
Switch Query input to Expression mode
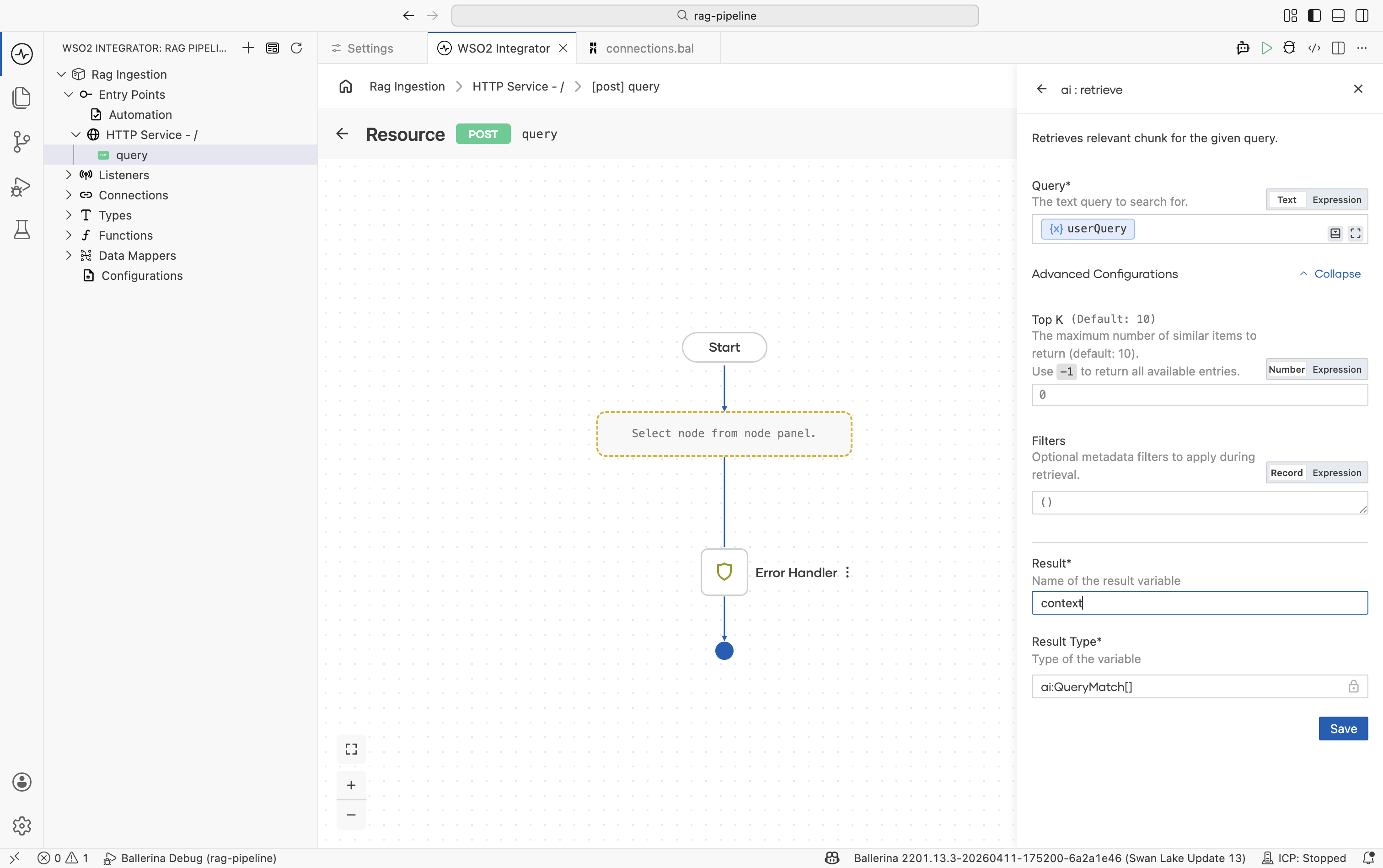(x=1336, y=200)
